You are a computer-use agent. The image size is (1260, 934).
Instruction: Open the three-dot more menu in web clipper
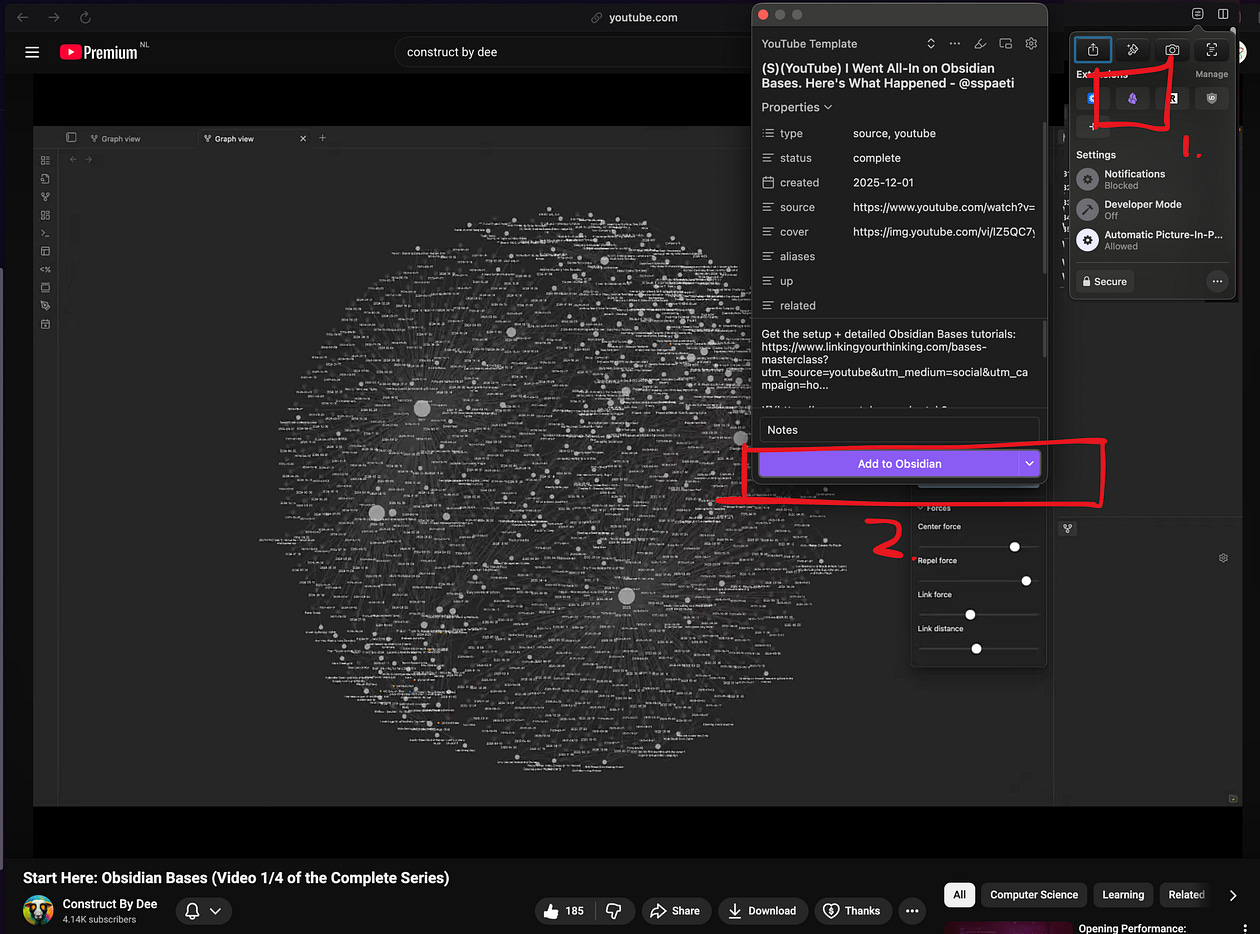point(955,44)
